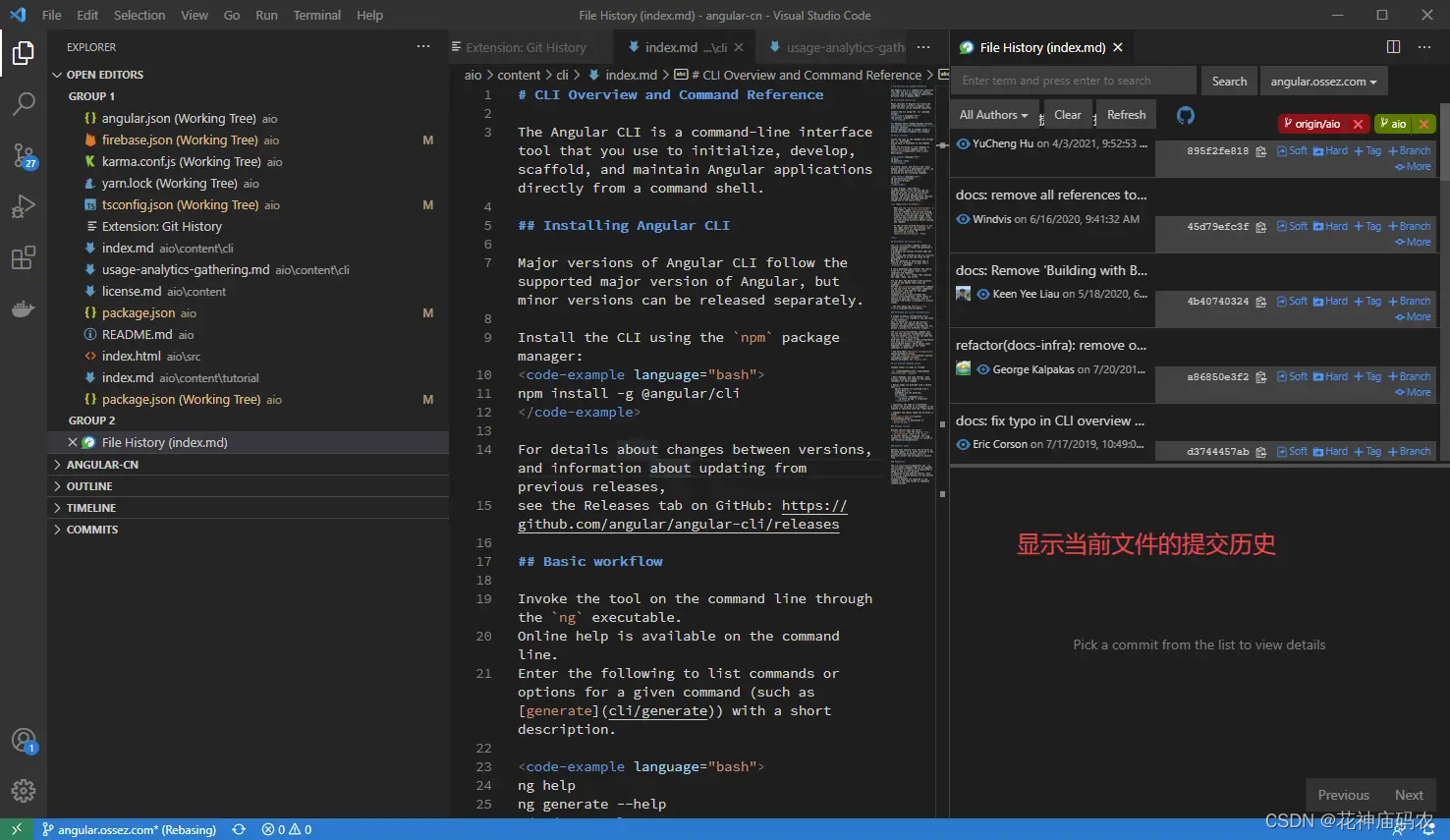Image resolution: width=1450 pixels, height=840 pixels.
Task: Click the search term input field
Action: (1075, 82)
